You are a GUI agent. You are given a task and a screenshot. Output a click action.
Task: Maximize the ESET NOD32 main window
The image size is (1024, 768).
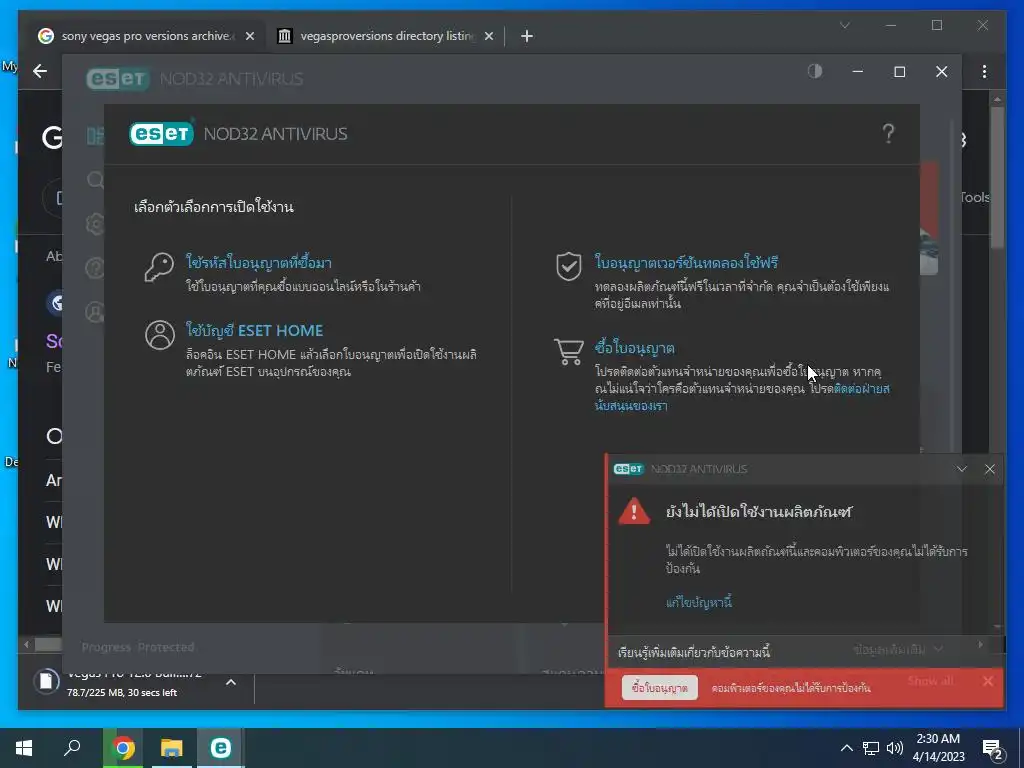tap(899, 72)
